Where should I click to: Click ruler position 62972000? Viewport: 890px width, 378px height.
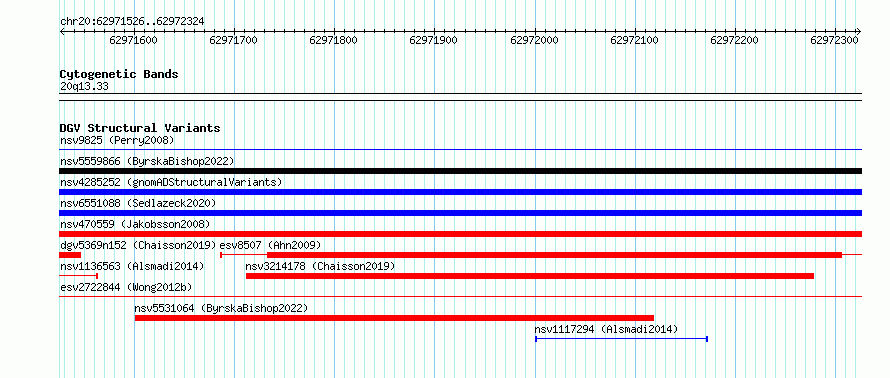point(534,40)
